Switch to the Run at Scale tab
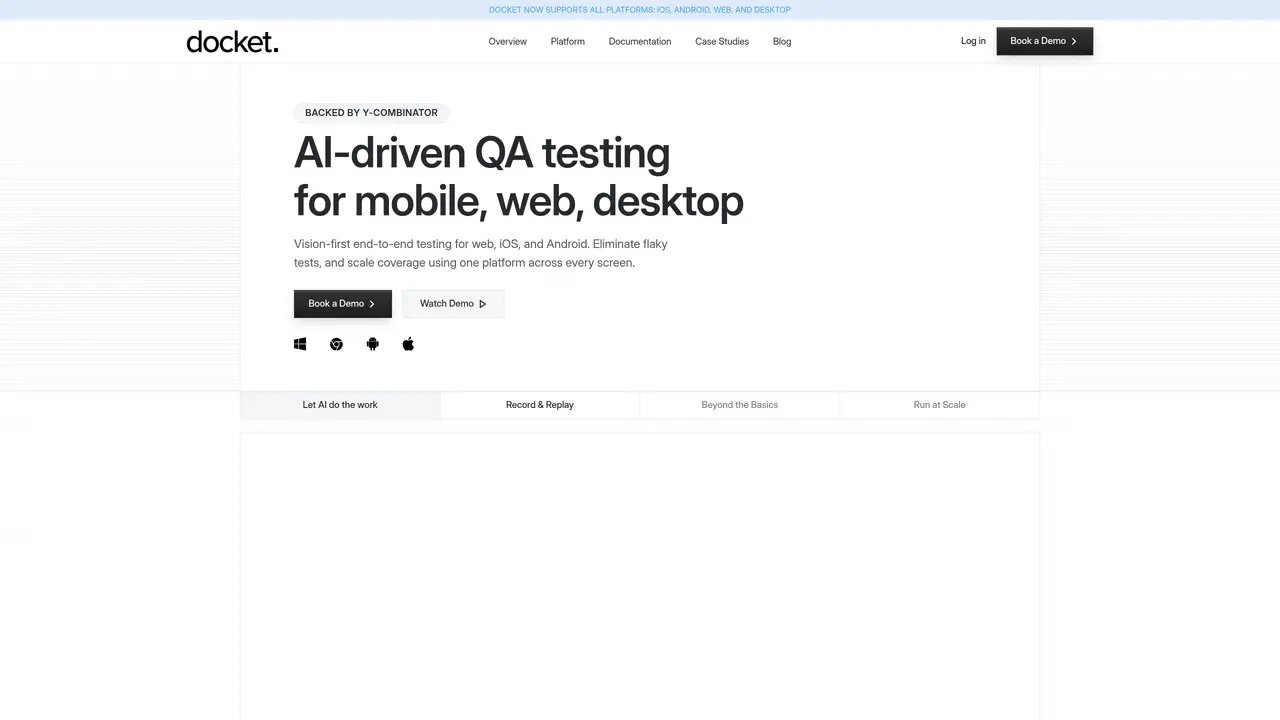Screen dimensions: 1280x720 (940, 405)
